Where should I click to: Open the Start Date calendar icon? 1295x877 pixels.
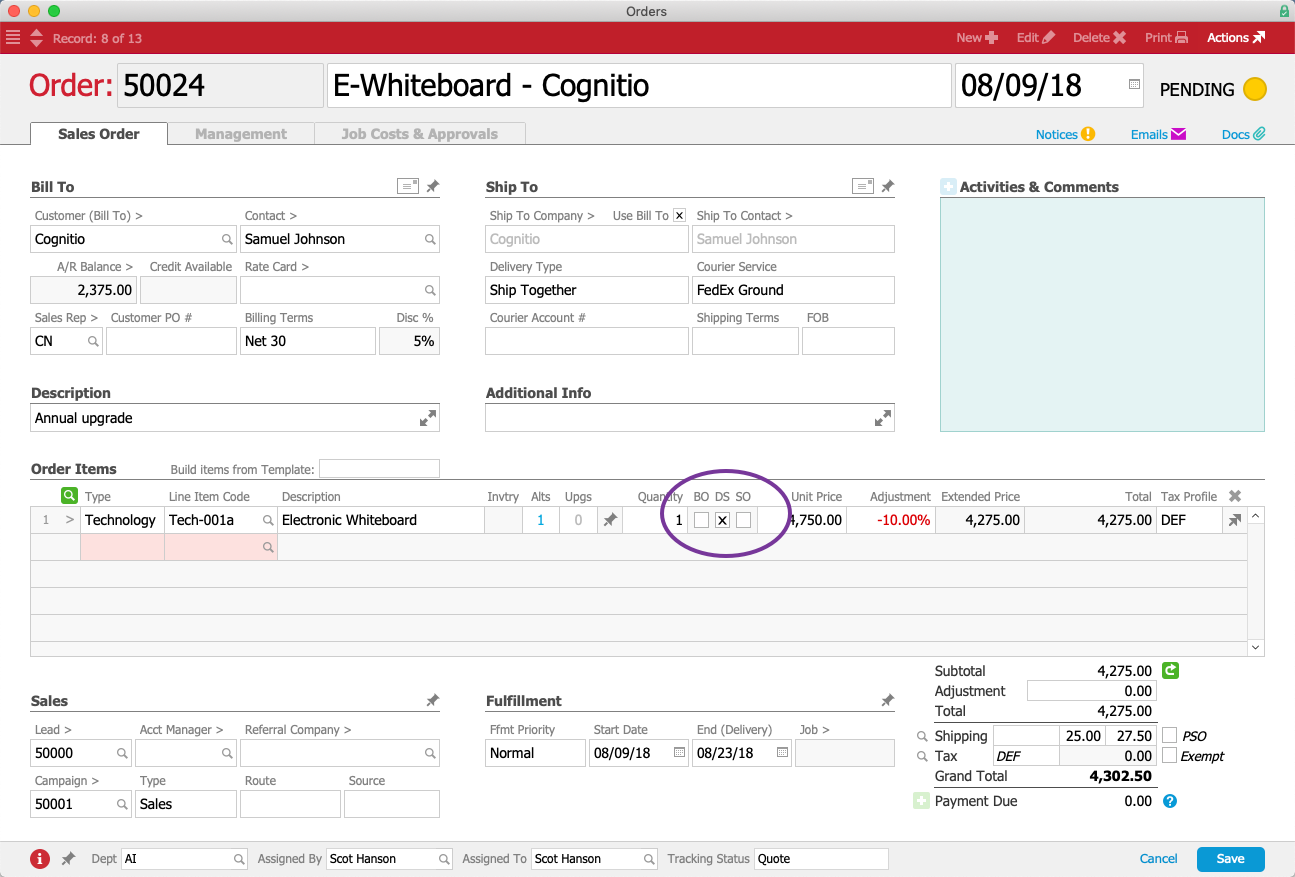(679, 753)
